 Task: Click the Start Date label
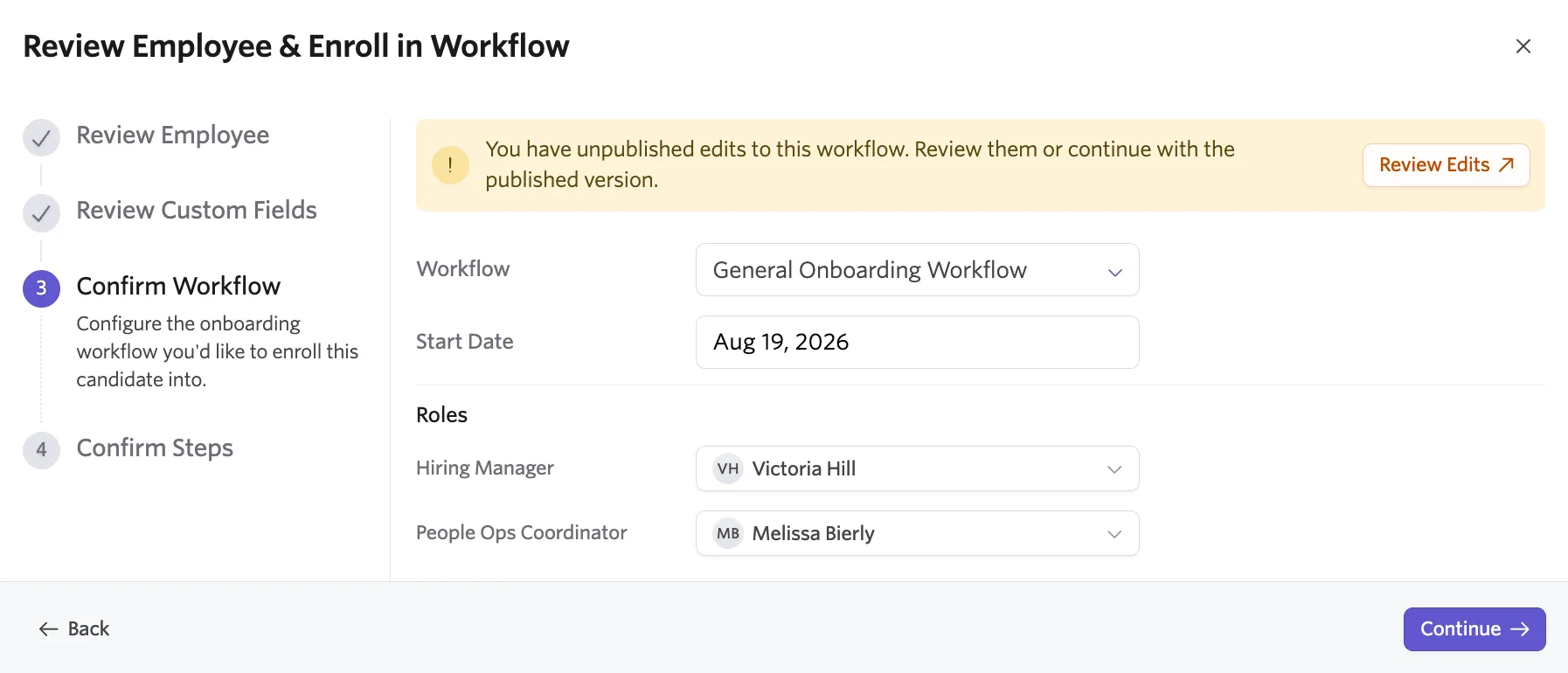point(464,342)
